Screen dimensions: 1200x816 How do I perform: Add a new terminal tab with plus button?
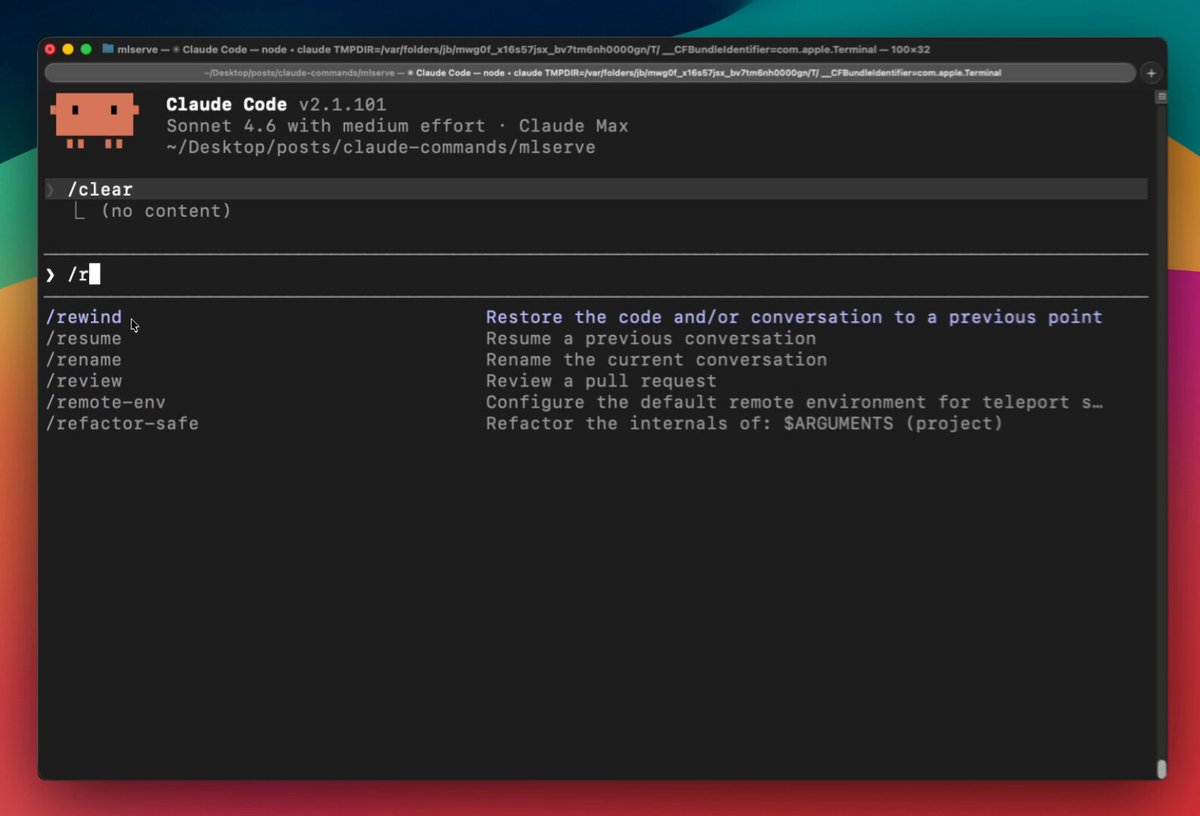pos(1151,73)
